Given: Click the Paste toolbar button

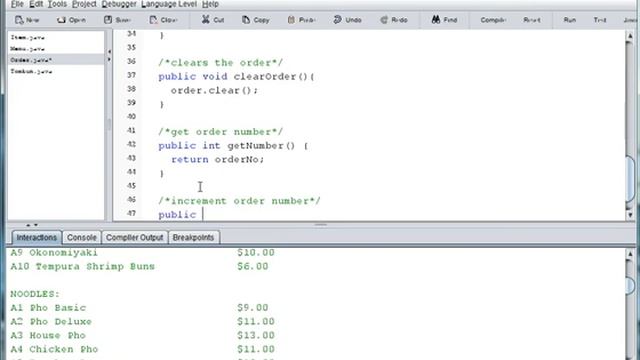Looking at the screenshot, I should 301,20.
